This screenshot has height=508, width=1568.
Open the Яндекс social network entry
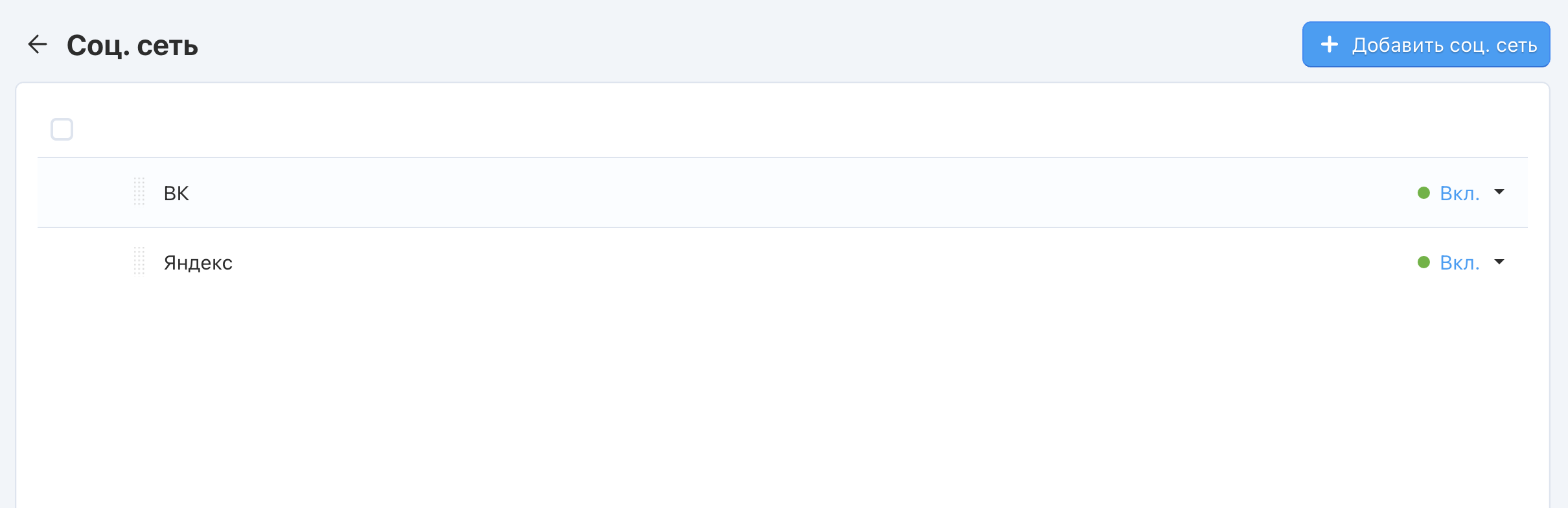[x=198, y=262]
